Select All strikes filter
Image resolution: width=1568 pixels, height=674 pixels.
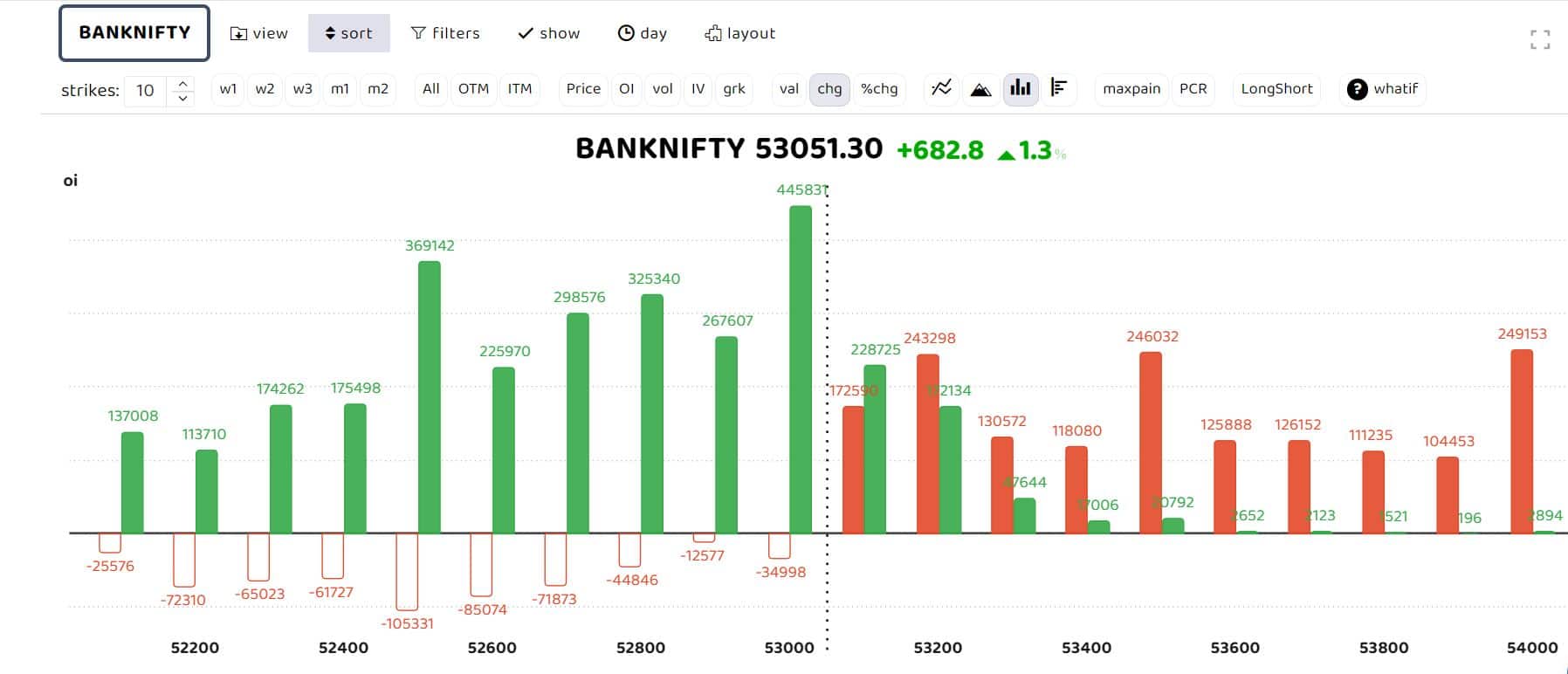coord(431,89)
